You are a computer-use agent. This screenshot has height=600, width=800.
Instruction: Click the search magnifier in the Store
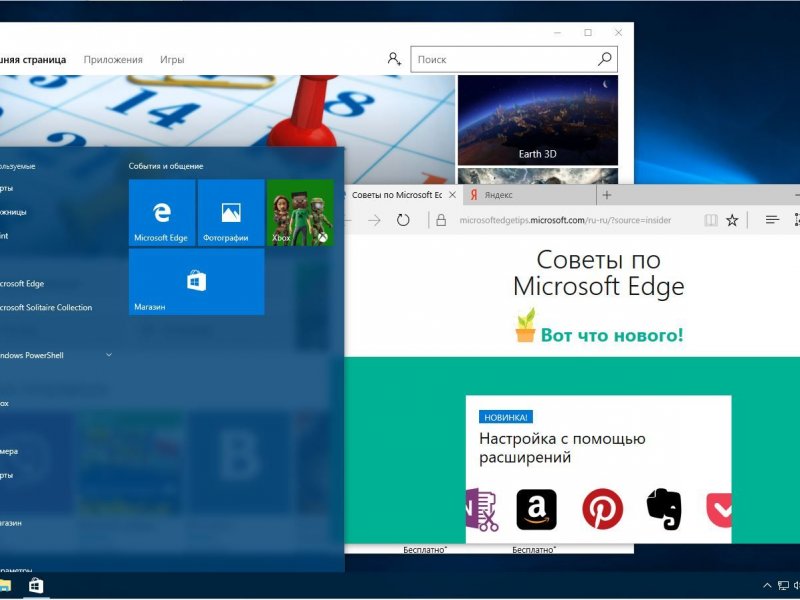pos(605,59)
